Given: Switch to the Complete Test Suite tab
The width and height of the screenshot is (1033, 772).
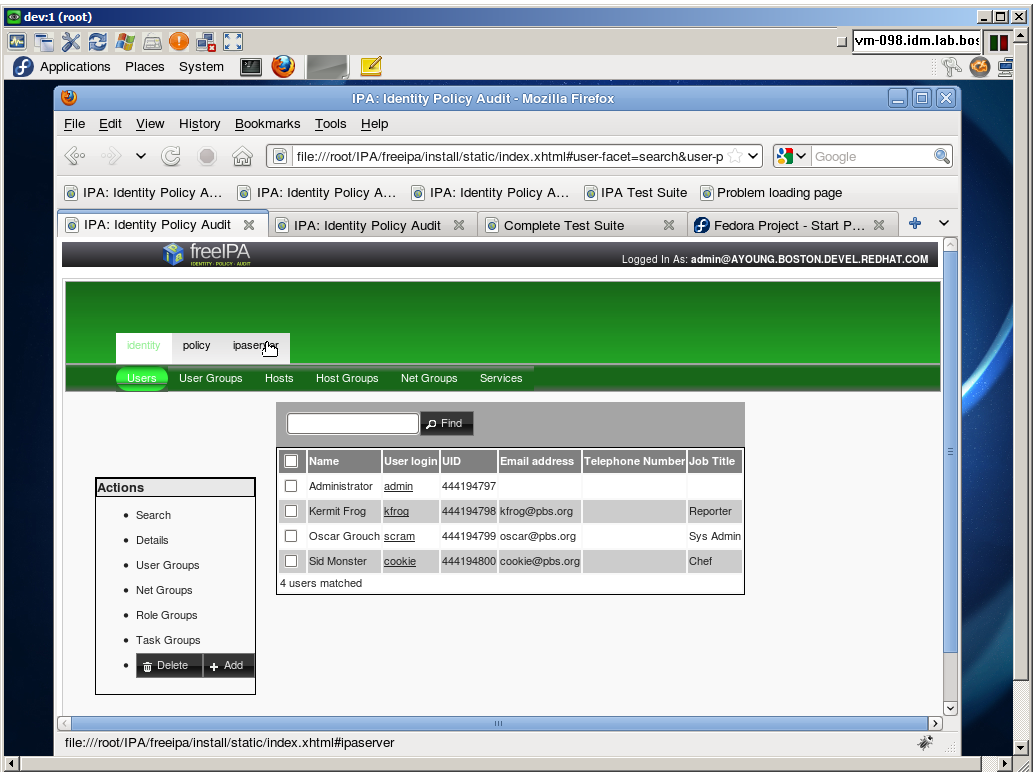Looking at the screenshot, I should (564, 225).
